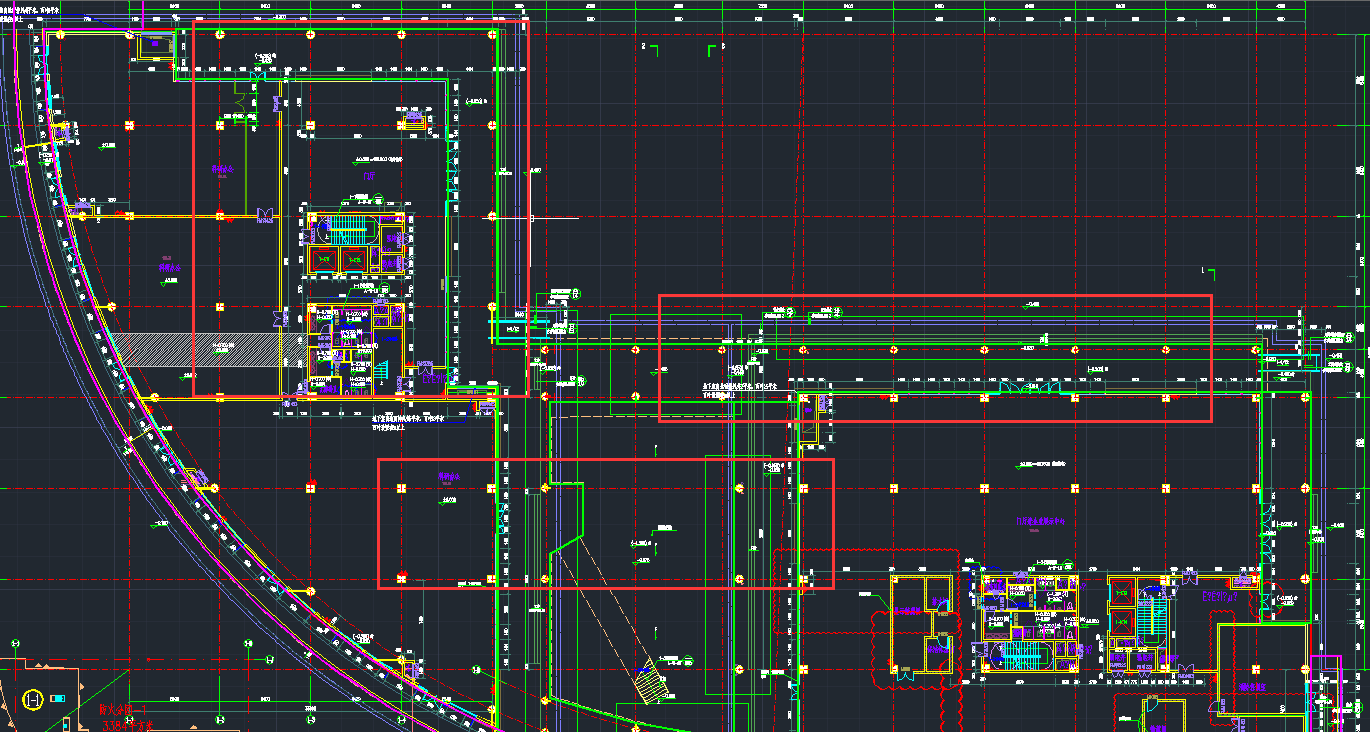Image resolution: width=1370 pixels, height=732 pixels.
Task: Click the red text '防火分区-1'
Action: click(x=121, y=710)
